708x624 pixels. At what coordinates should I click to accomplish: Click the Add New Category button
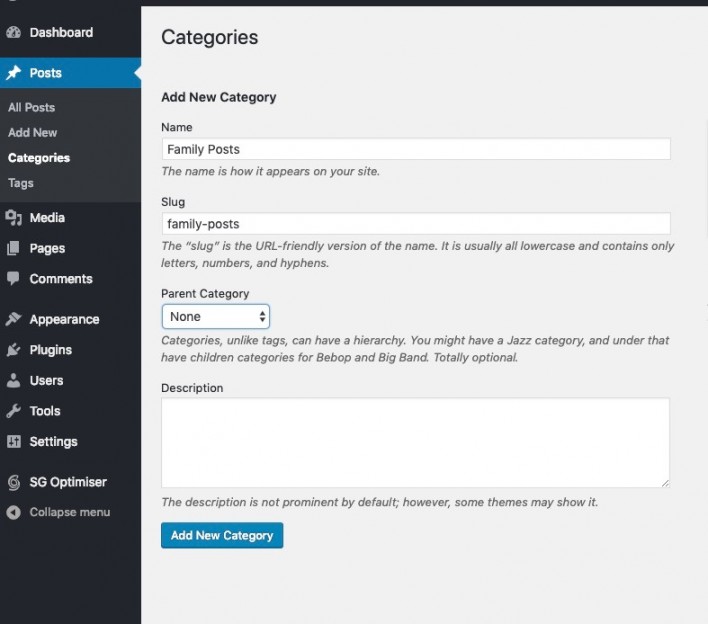tap(222, 536)
